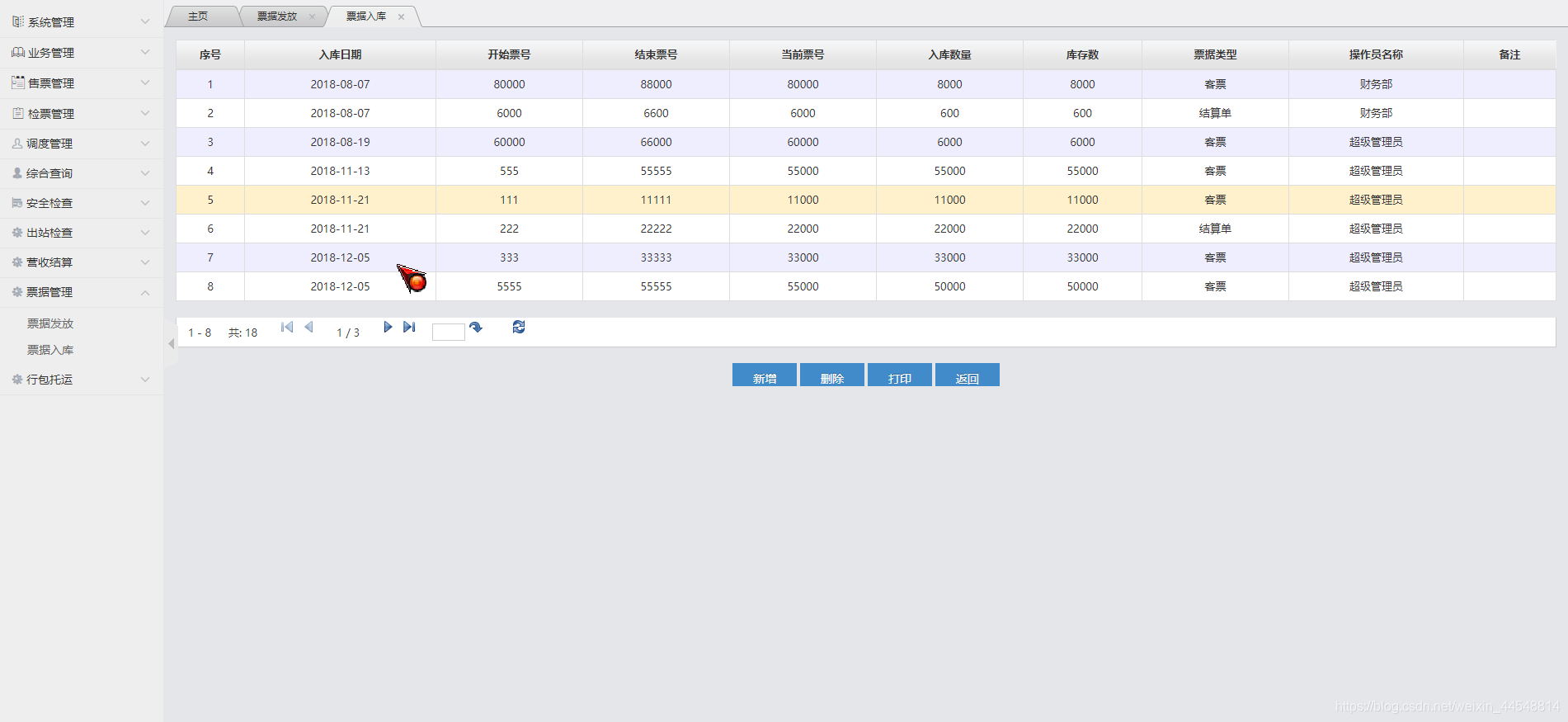Image resolution: width=1568 pixels, height=722 pixels.
Task: Click the 返回 button
Action: pyautogui.click(x=968, y=375)
